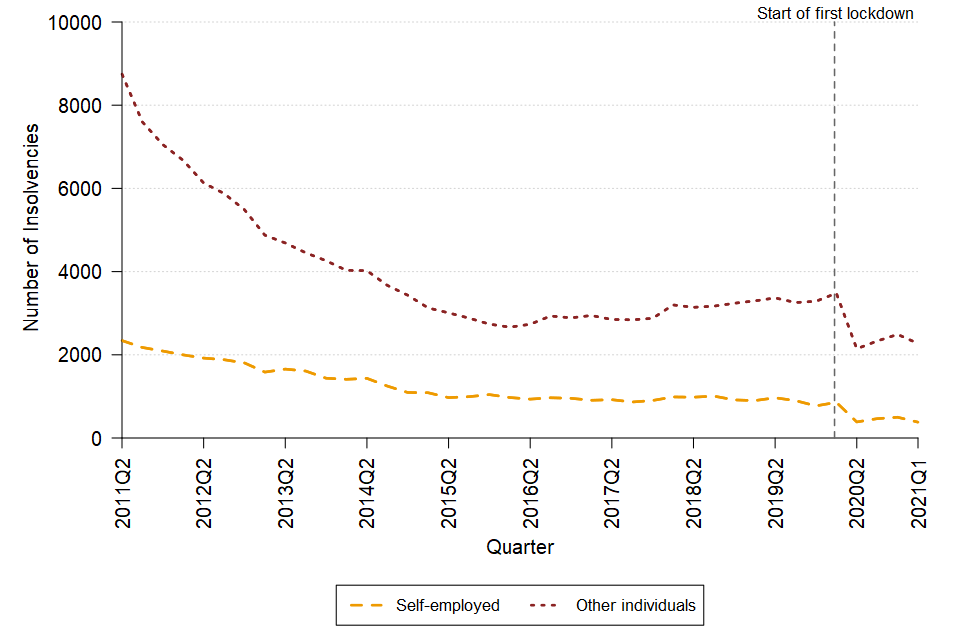Click the Start of first lockdown label
Image resolution: width=960 pixels, height=640 pixels.
pos(835,14)
